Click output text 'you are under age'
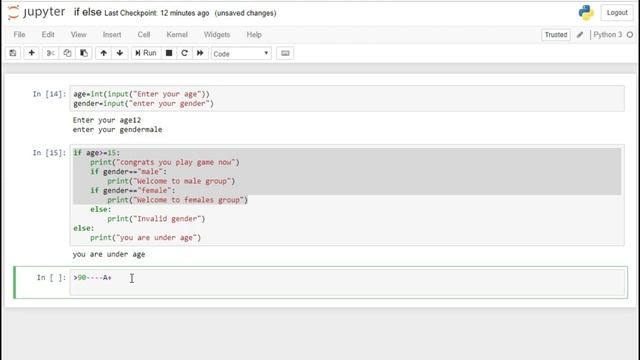Viewport: 640px width, 360px height. 109,254
